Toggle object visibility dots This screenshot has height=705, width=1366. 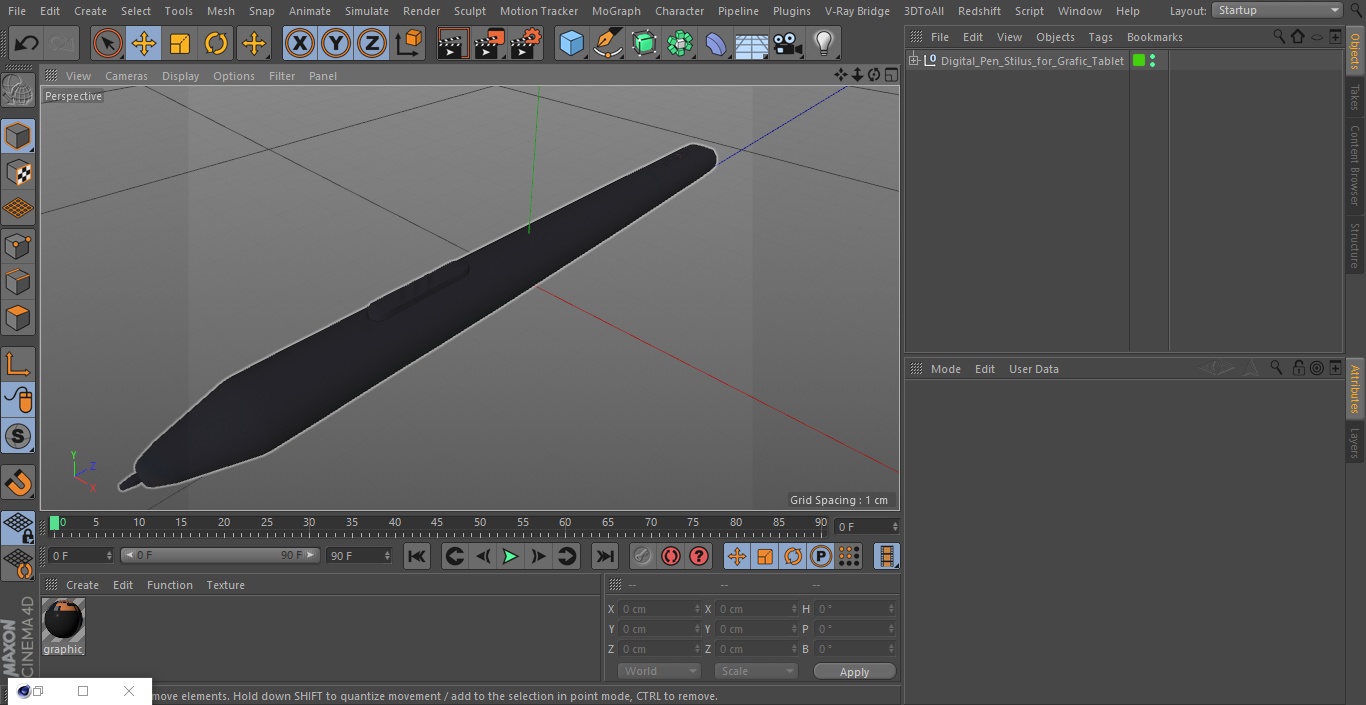pos(1153,61)
